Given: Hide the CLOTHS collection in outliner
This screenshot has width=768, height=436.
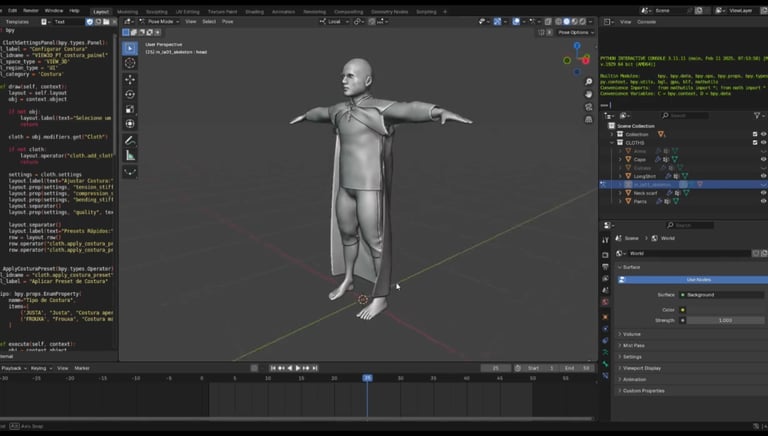Looking at the screenshot, I should tap(763, 143).
